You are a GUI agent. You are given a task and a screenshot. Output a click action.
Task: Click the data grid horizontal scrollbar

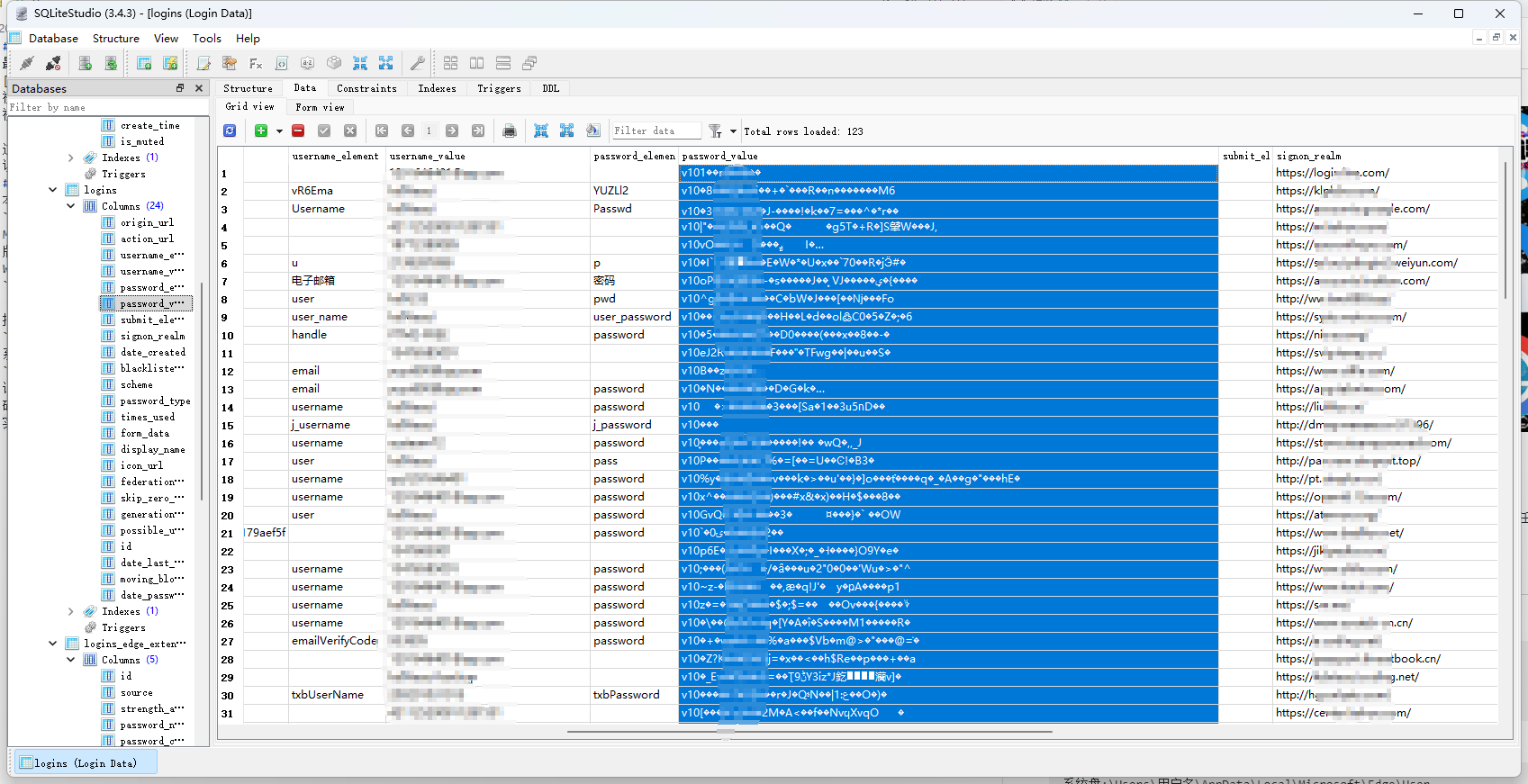coord(809,732)
